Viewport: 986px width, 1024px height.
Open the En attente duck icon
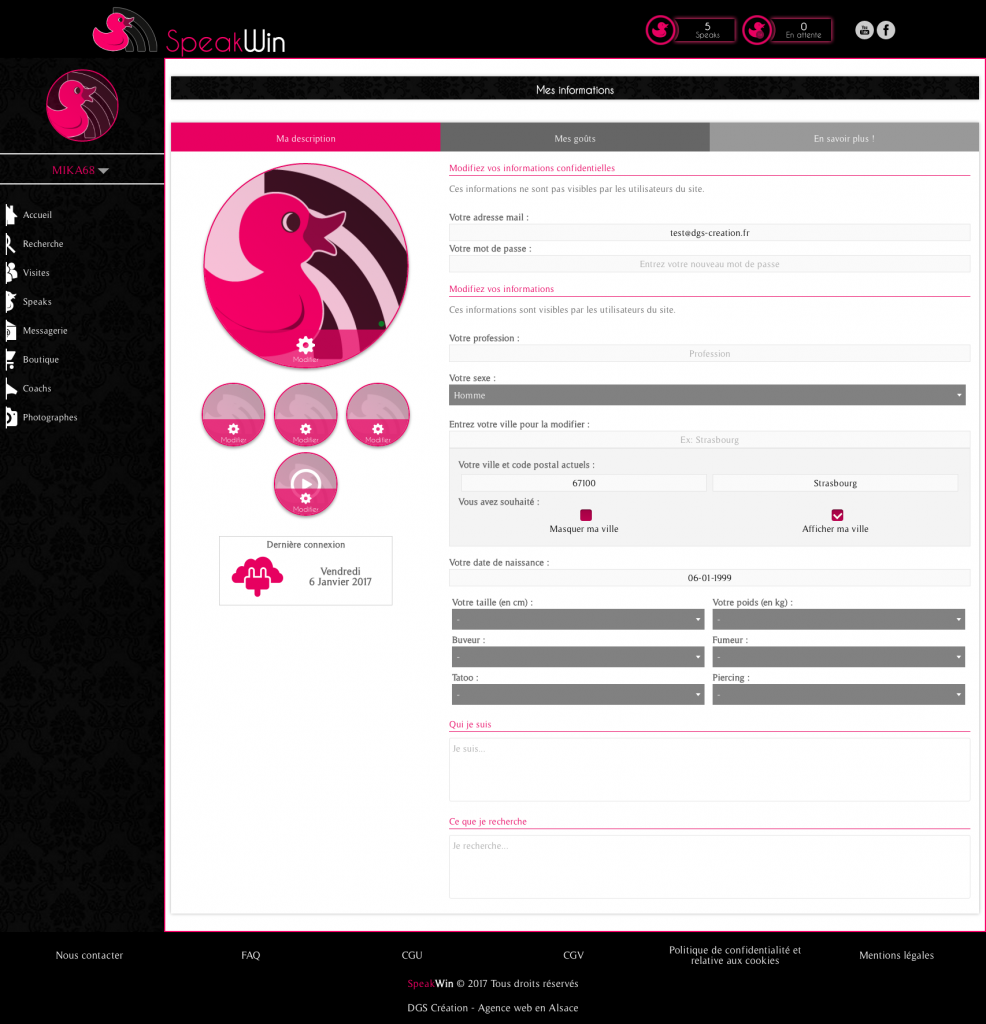pos(758,30)
